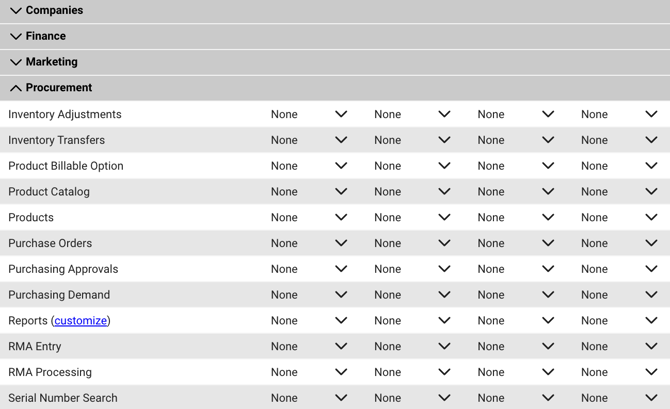Open the customize link beside Reports
The height and width of the screenshot is (409, 670).
coord(80,321)
